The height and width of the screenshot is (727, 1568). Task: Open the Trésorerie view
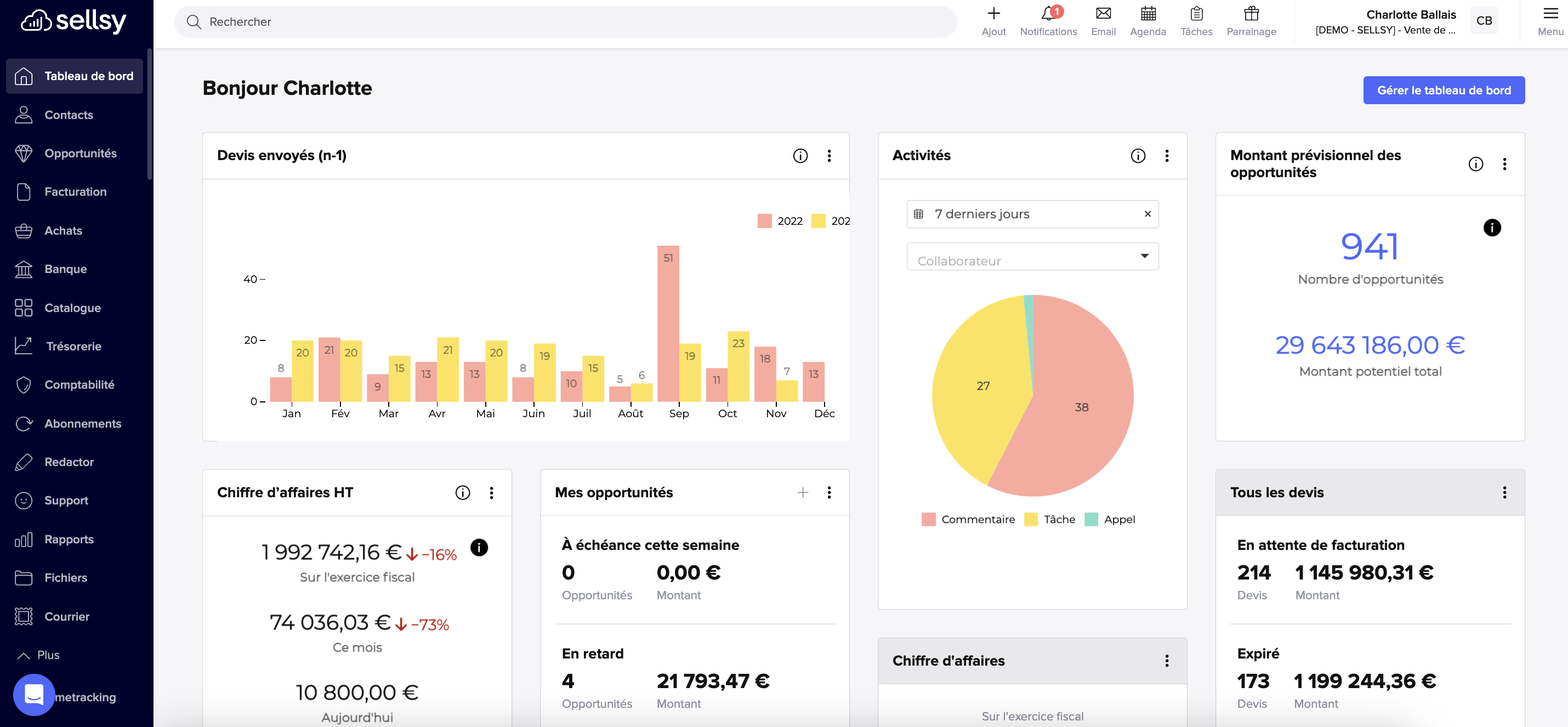click(73, 346)
